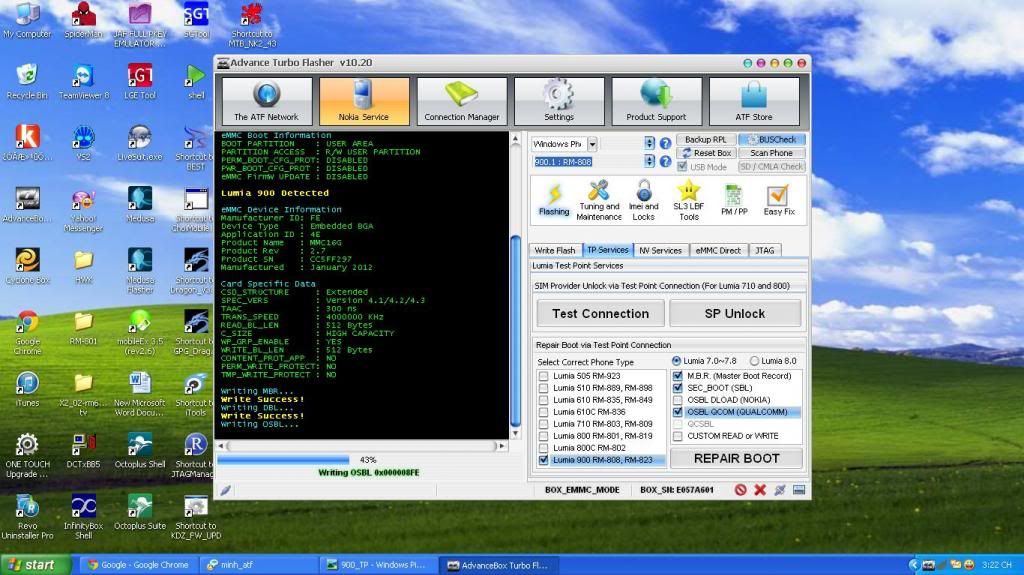Click the pencil icon below the progress bar
The width and height of the screenshot is (1024, 575).
[x=225, y=490]
